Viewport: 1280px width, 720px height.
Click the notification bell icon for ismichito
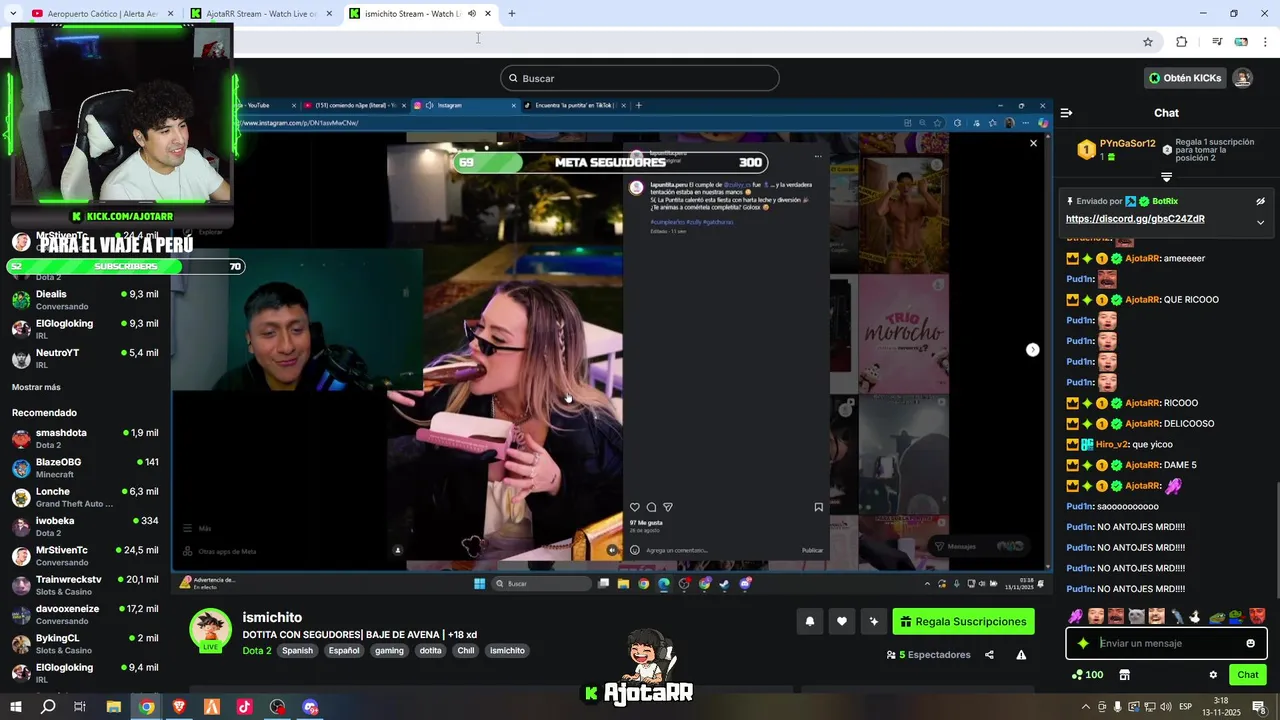tap(809, 621)
